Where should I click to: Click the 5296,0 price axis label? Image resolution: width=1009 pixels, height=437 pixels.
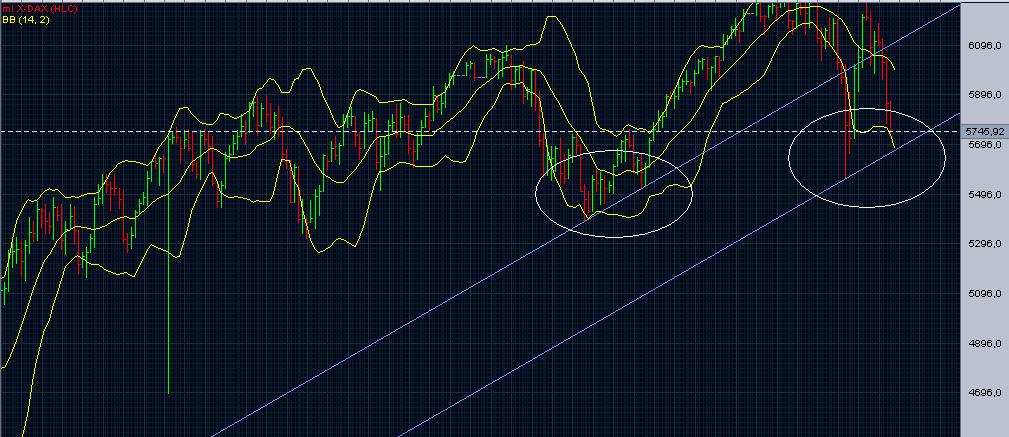985,244
